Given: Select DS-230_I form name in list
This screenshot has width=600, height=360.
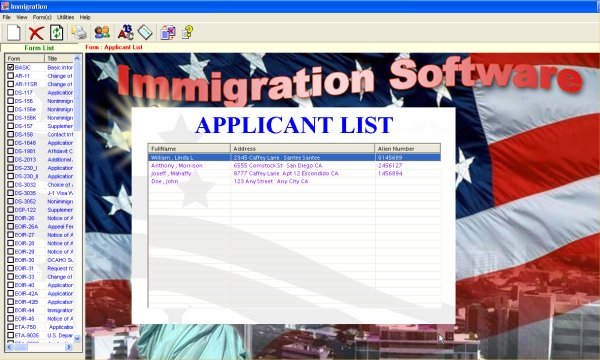Looking at the screenshot, I should tap(26, 168).
